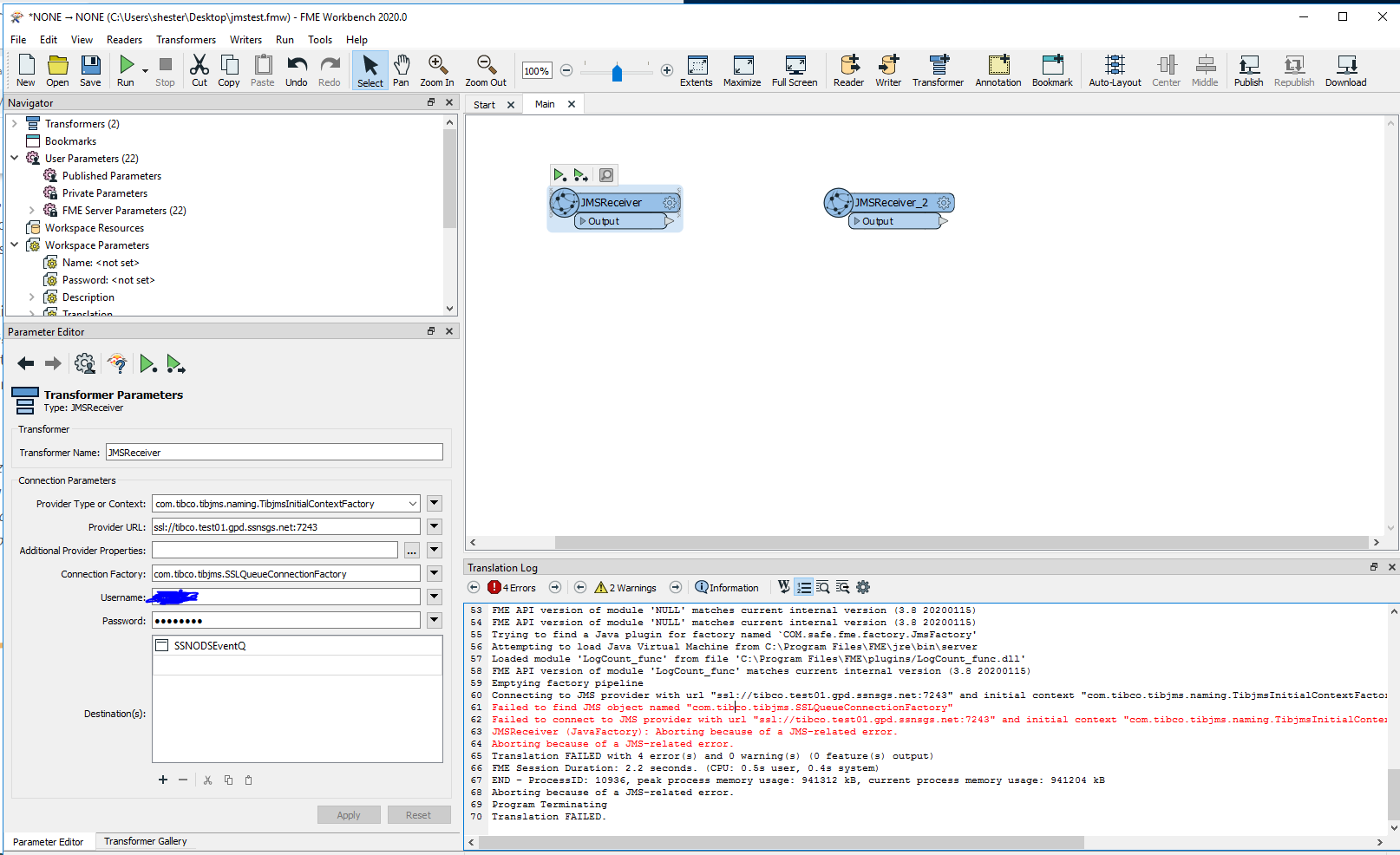
Task: Add a Bookmark to the canvas
Action: click(x=1052, y=70)
